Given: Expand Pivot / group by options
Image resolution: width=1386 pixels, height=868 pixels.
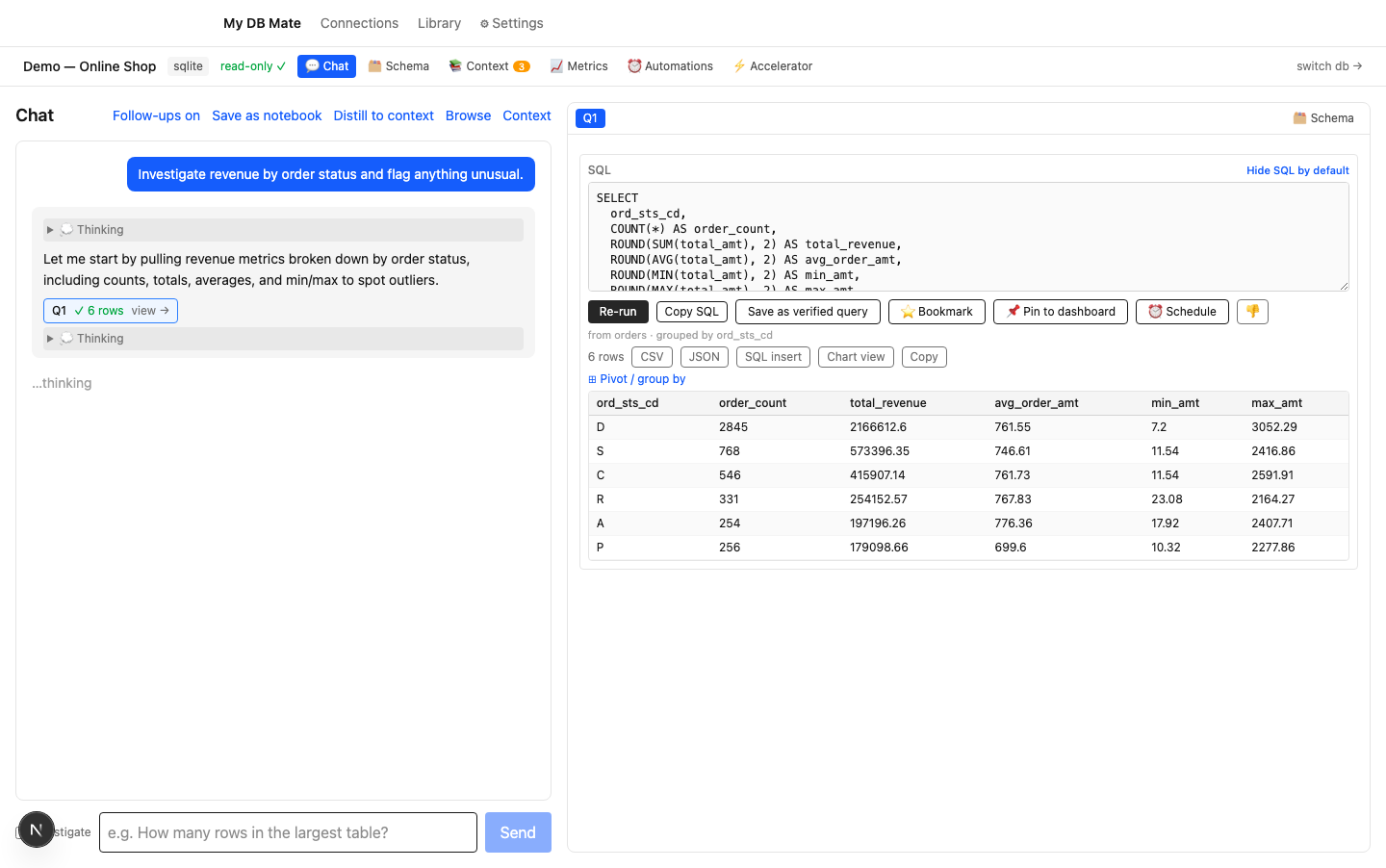Looking at the screenshot, I should [636, 379].
